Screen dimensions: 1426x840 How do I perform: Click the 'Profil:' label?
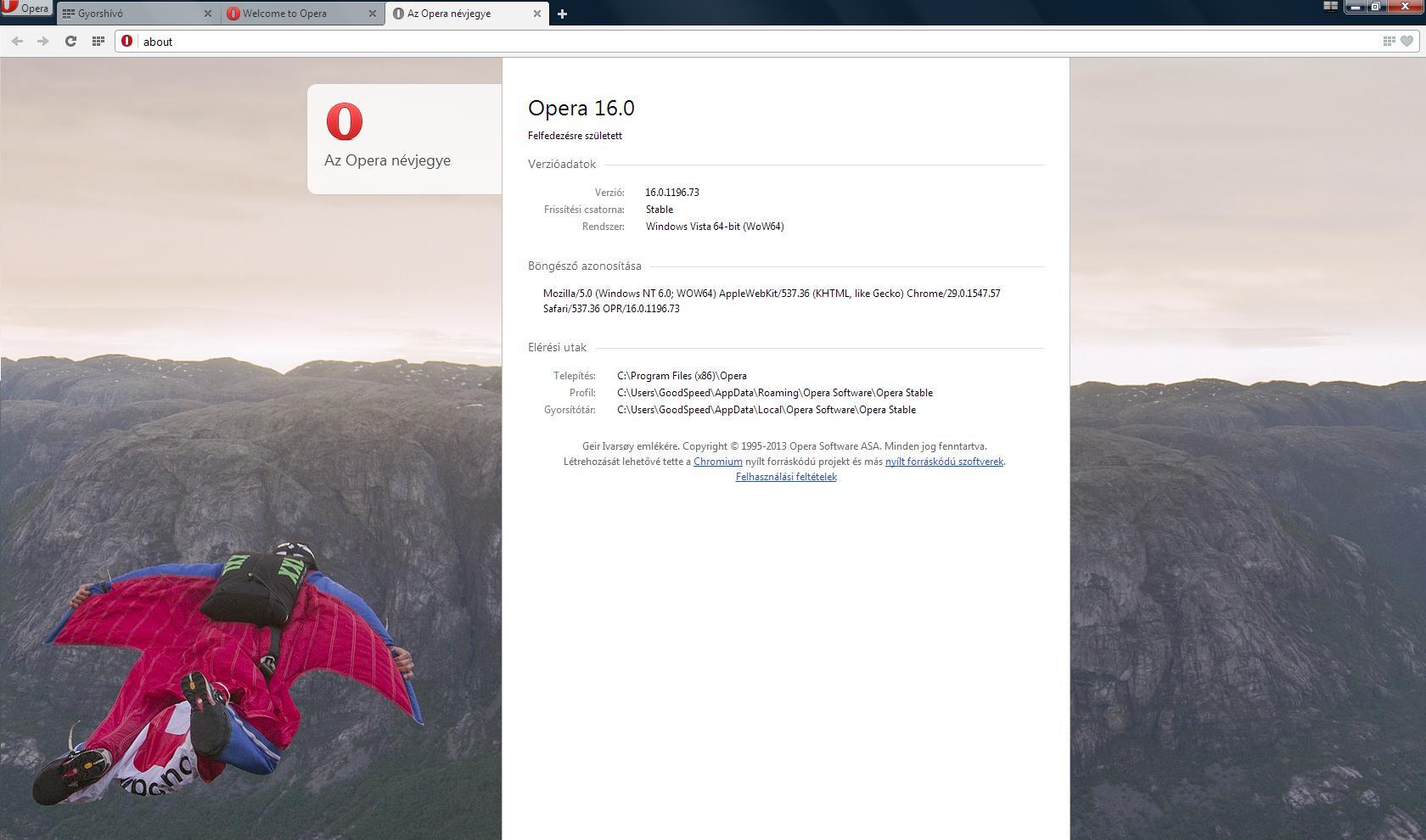pos(582,393)
